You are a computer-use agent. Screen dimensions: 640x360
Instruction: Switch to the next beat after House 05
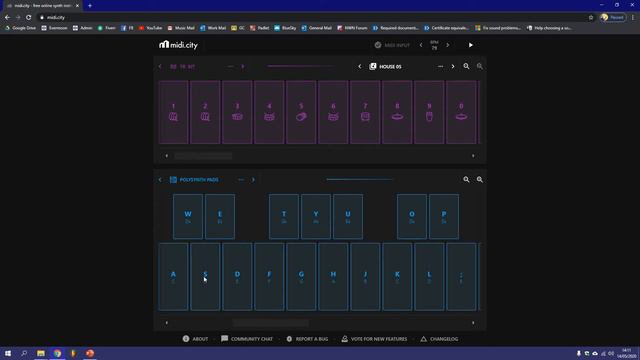453,67
